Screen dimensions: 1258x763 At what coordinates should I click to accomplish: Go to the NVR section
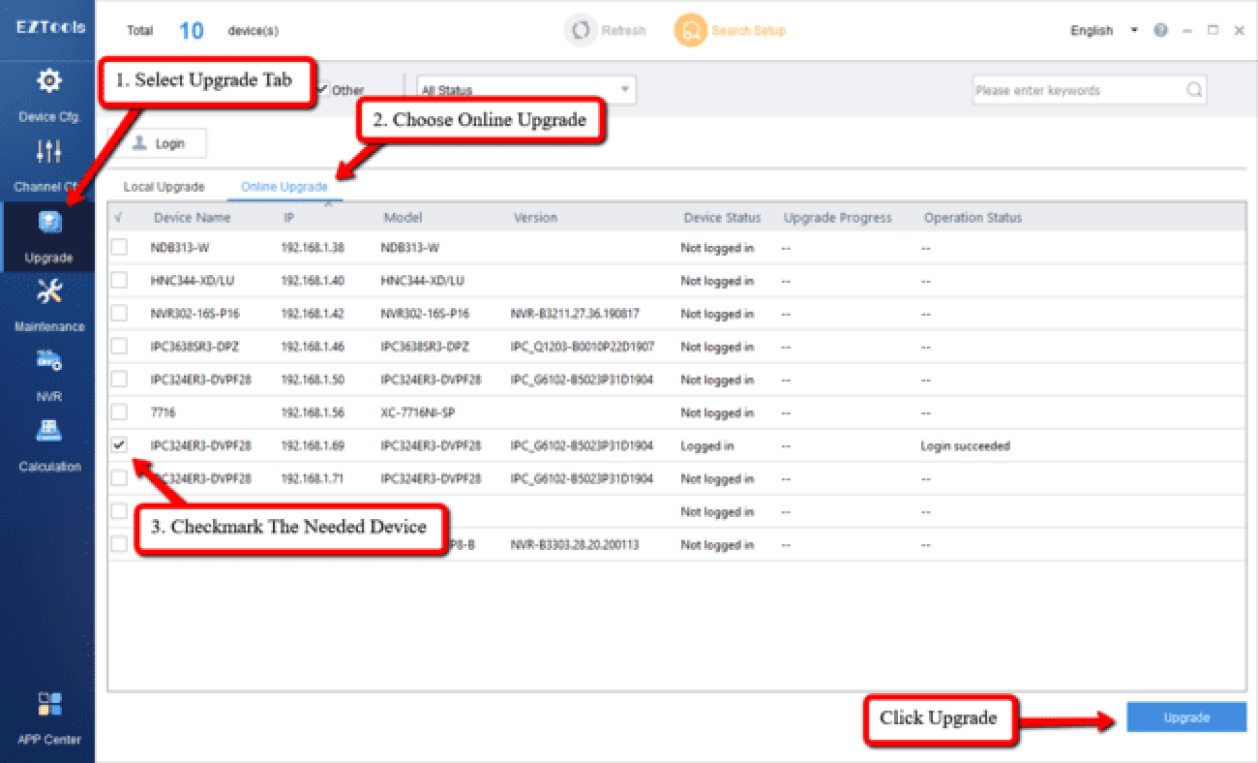[49, 374]
